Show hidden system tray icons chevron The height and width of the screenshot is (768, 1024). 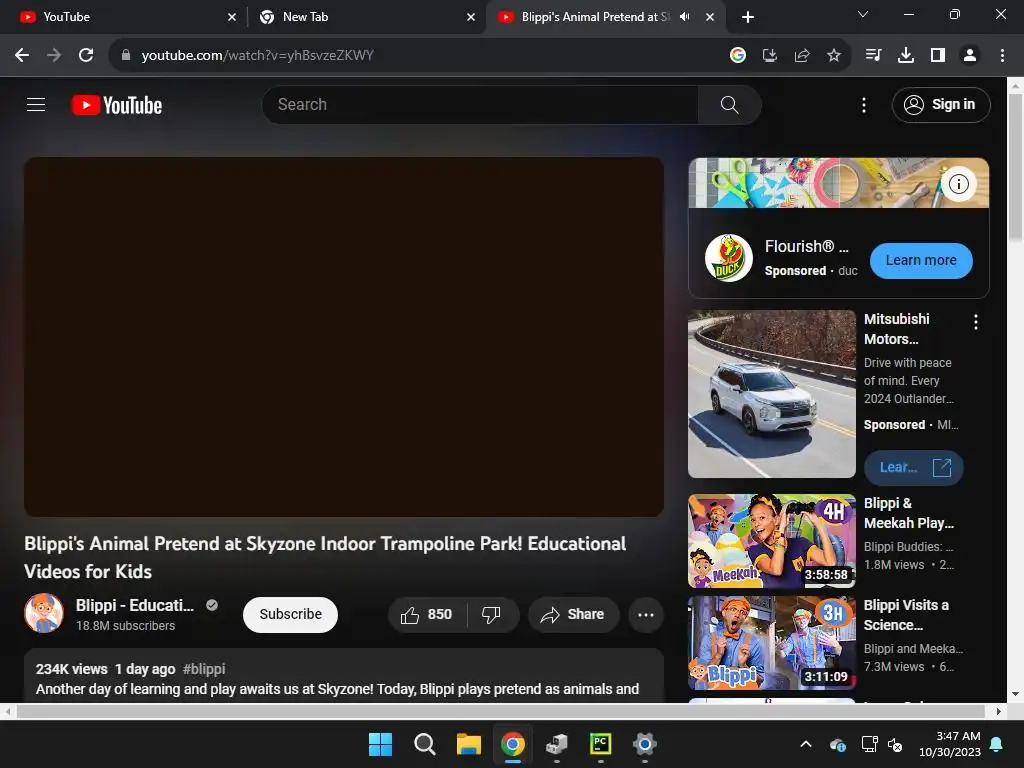pyautogui.click(x=806, y=744)
